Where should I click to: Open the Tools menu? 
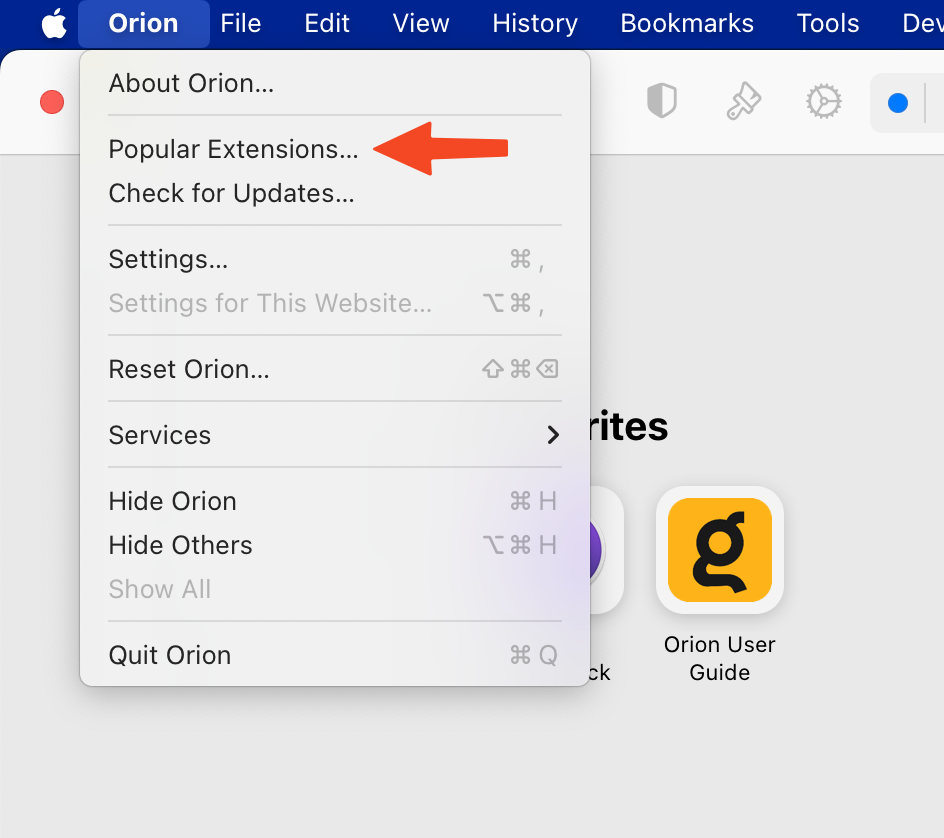coord(827,24)
